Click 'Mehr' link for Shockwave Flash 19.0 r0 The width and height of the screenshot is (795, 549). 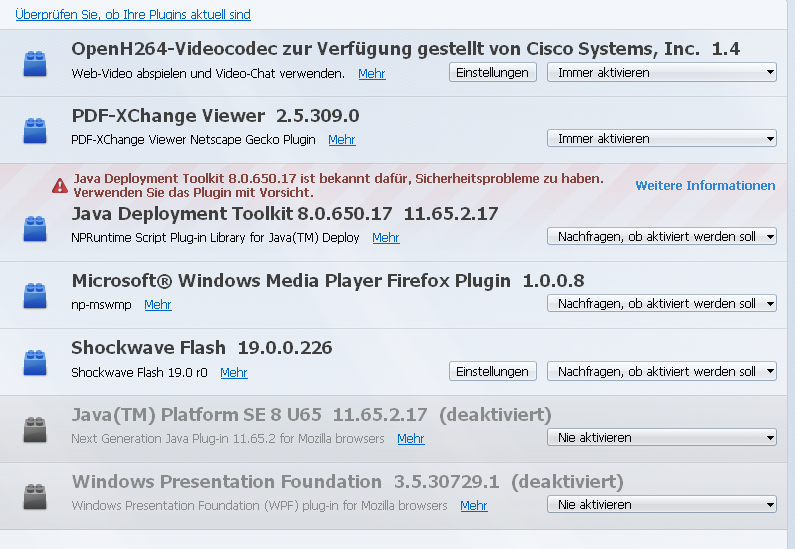pyautogui.click(x=234, y=372)
